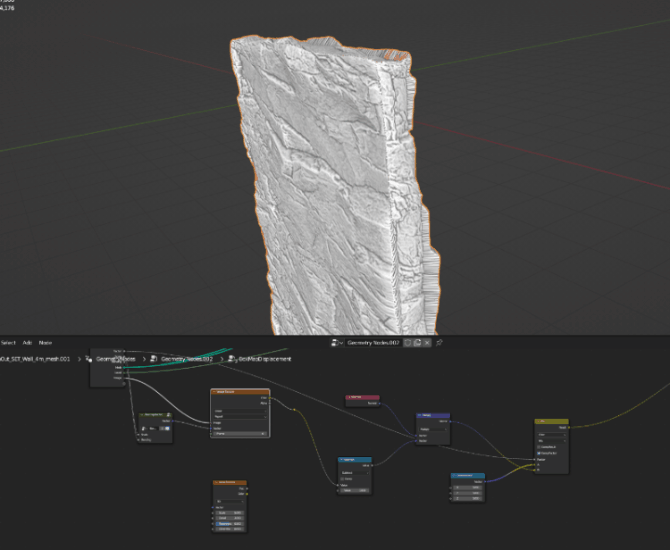
Task: Open the data type dropdown in Mix node
Action: pos(552,435)
